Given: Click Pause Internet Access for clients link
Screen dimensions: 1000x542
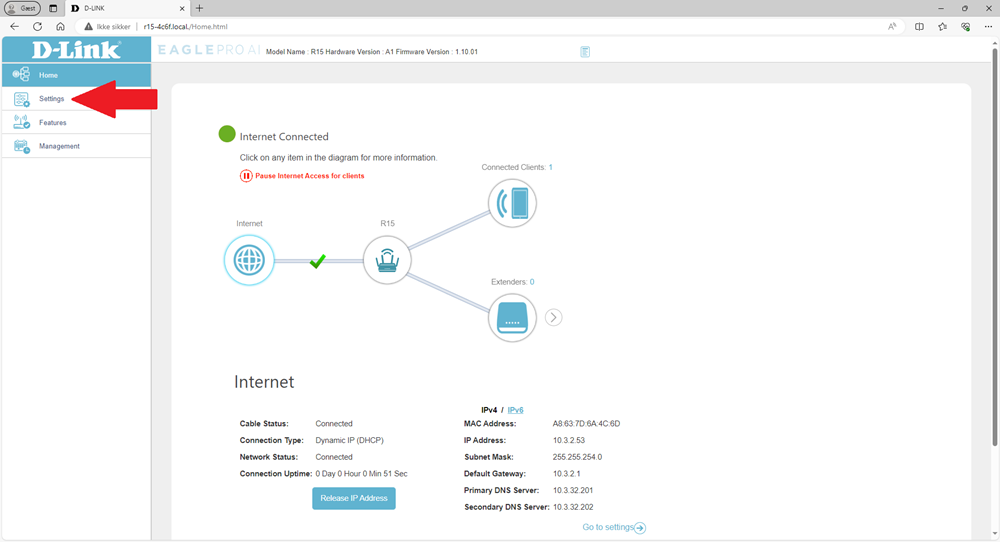Looking at the screenshot, I should click(310, 176).
